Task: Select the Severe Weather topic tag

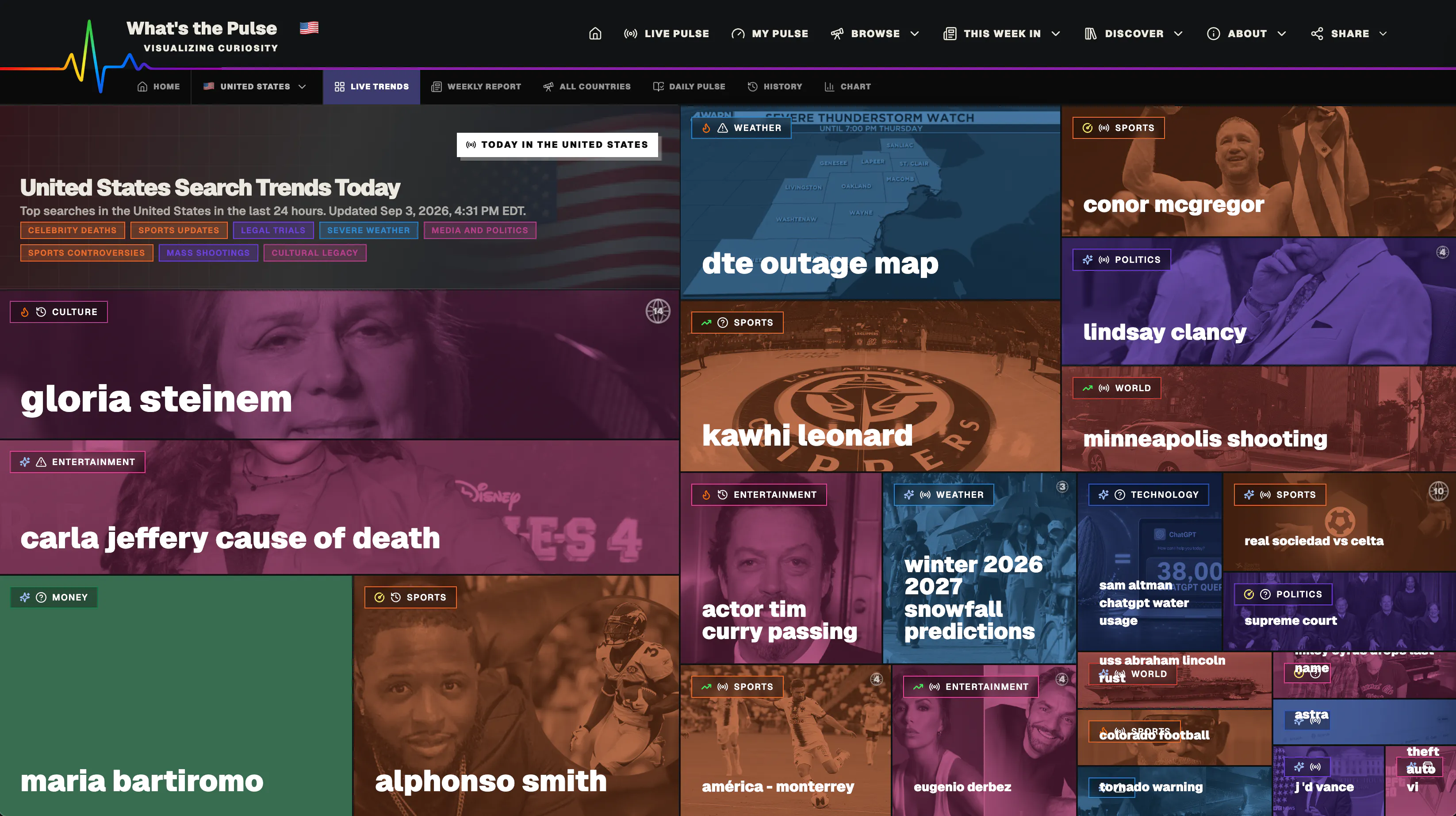Action: coord(368,230)
